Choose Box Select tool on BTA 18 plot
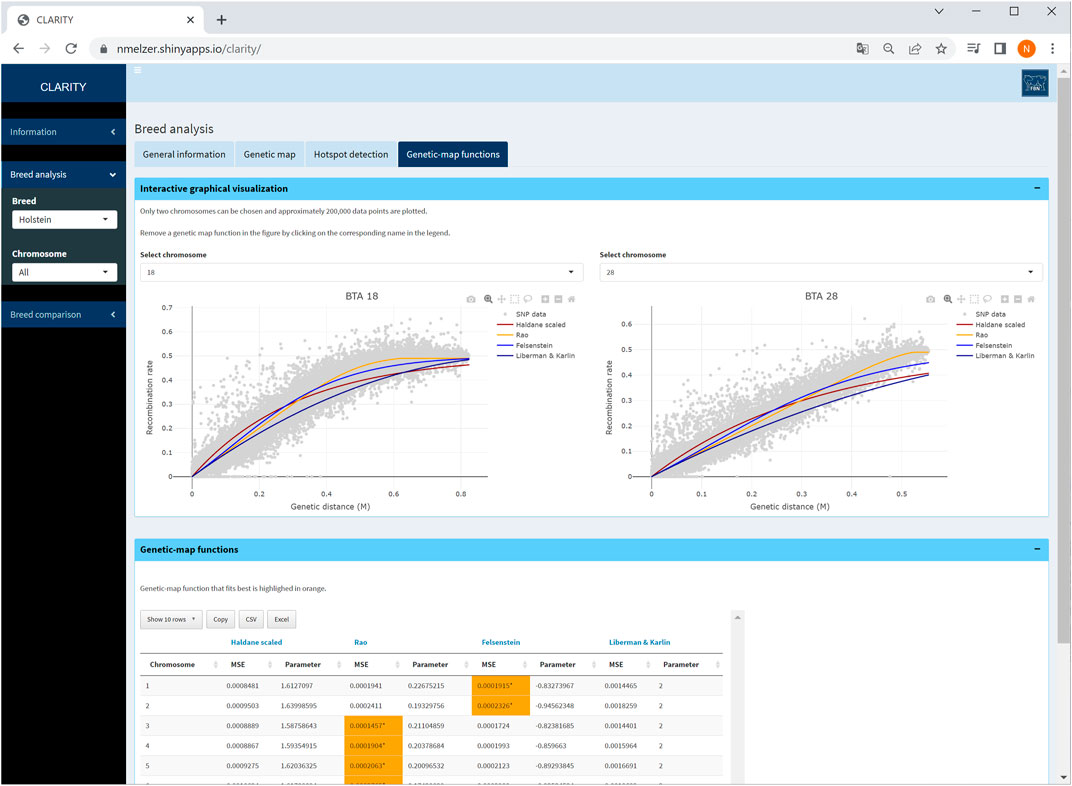This screenshot has height=786, width=1072. pos(515,299)
